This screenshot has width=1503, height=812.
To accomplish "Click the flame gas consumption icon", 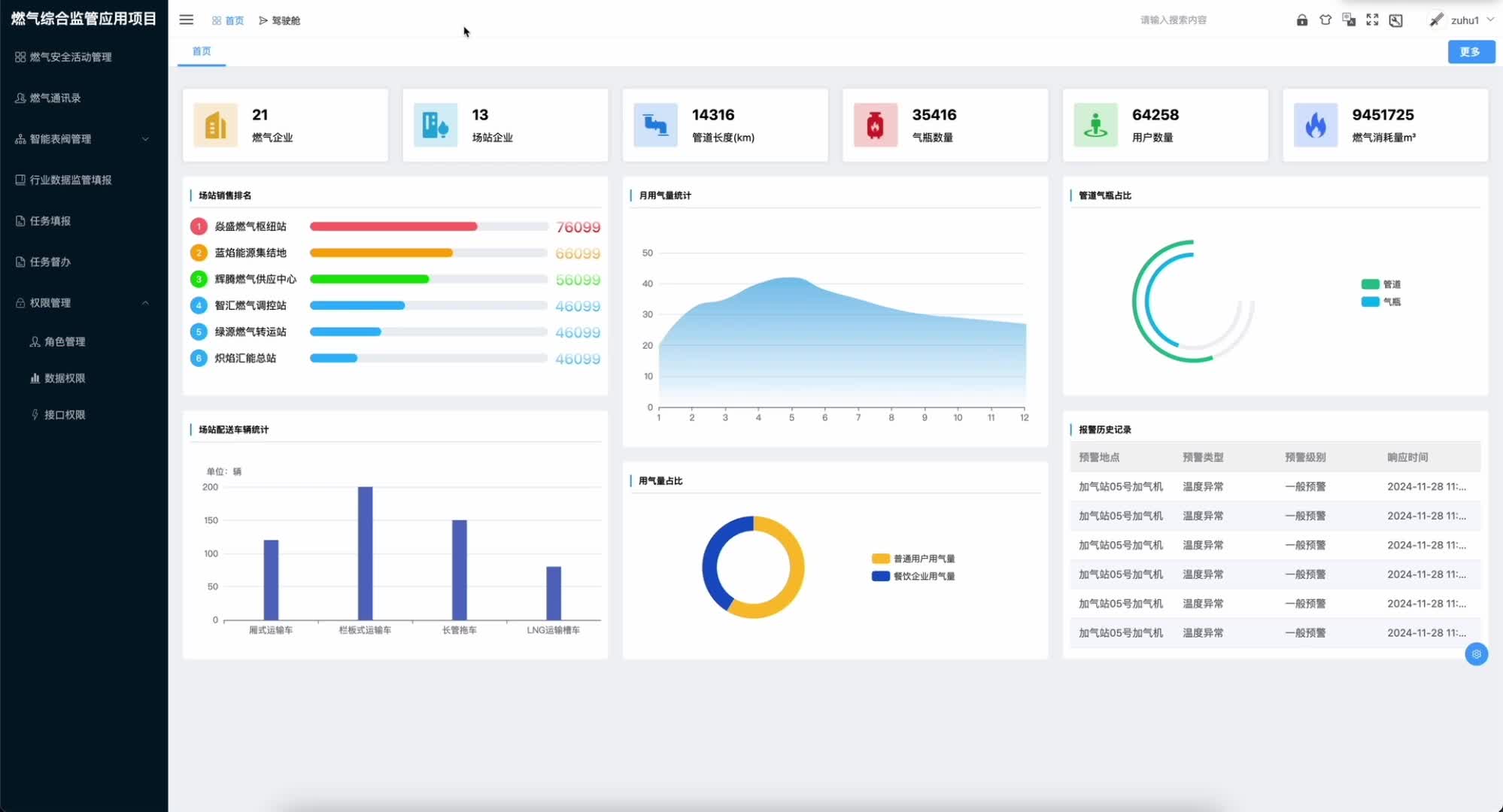I will pos(1315,125).
